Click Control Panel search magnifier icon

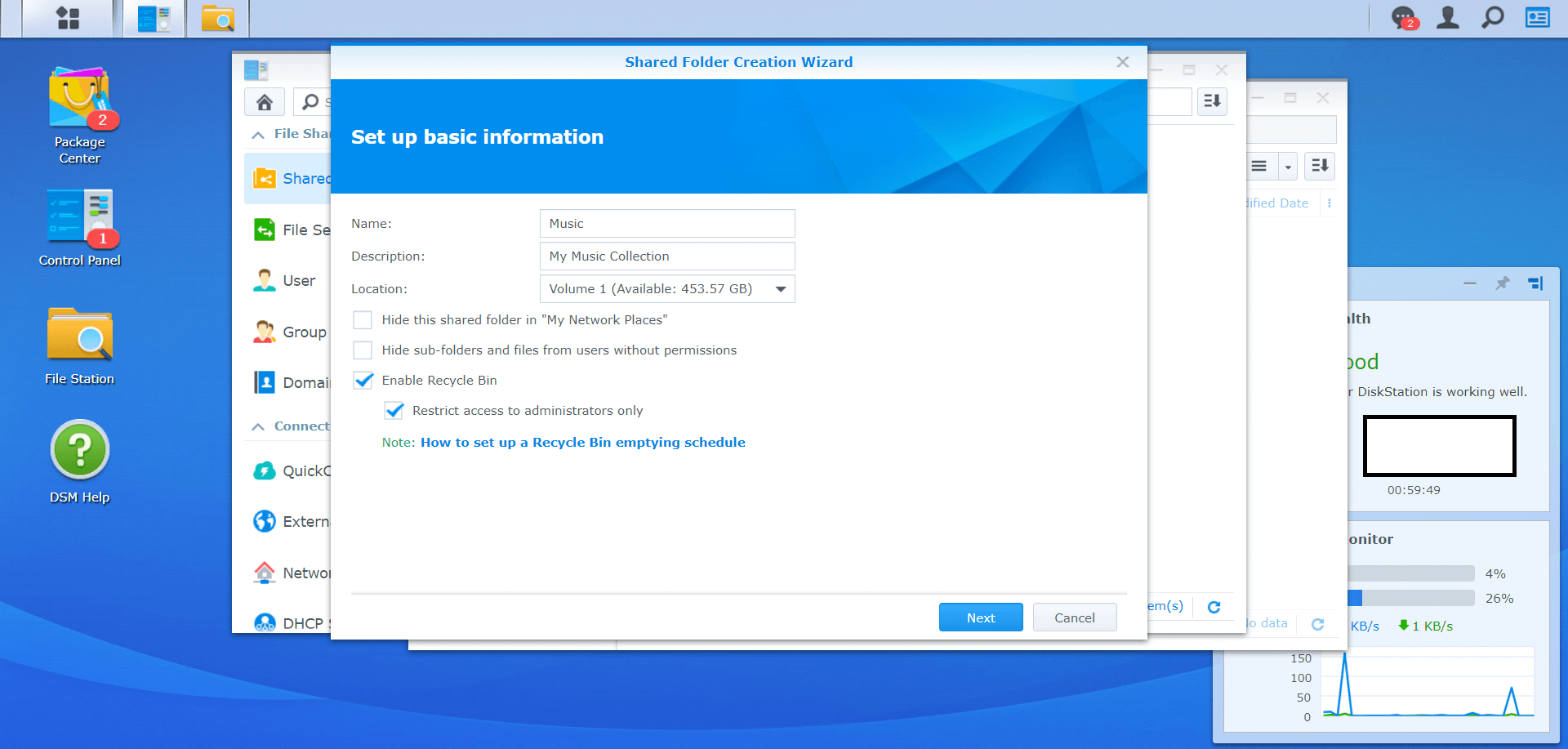pyautogui.click(x=310, y=102)
